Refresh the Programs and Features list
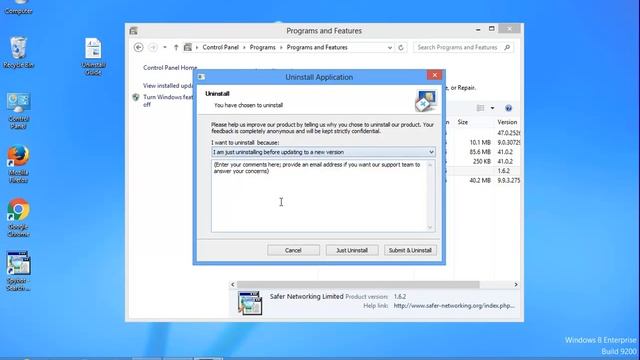Viewport: 640px width, 360px height. (401, 47)
